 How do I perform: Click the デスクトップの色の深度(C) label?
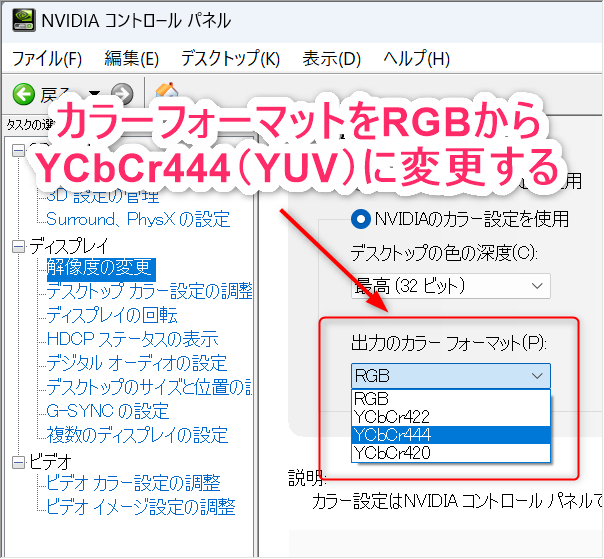click(x=444, y=253)
